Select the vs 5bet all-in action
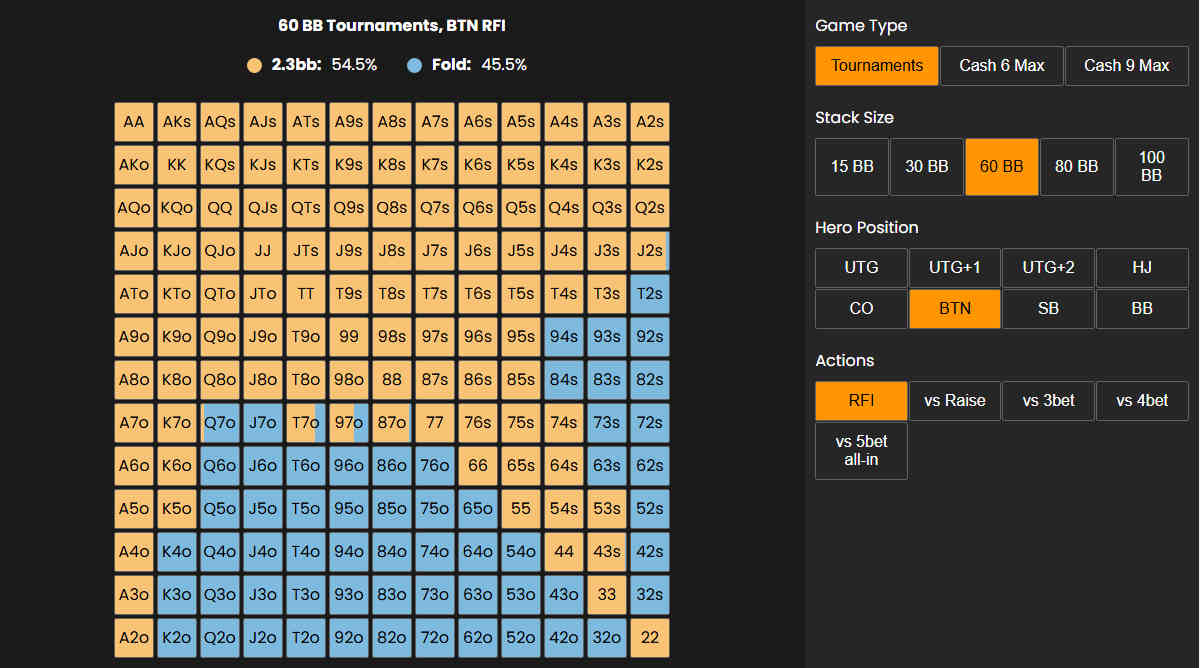Screen dimensions: 1200x668 861,450
